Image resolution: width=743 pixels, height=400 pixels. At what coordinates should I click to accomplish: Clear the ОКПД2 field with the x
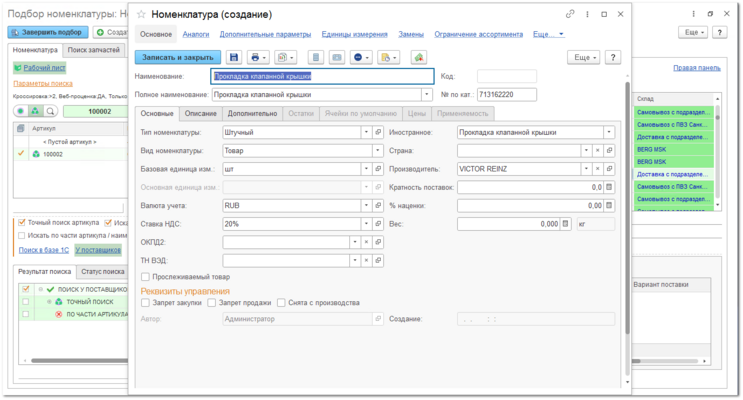pos(366,242)
